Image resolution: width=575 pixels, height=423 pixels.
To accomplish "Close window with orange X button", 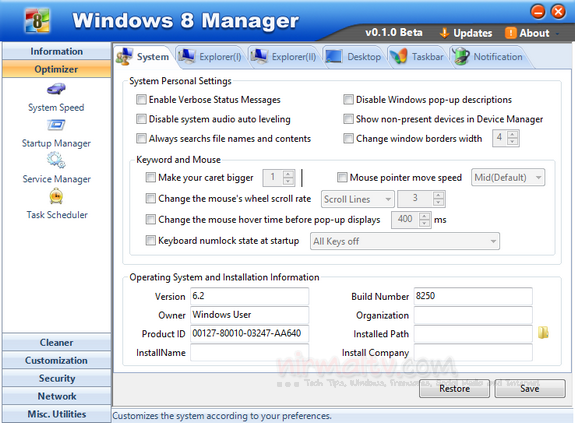I will 558,12.
